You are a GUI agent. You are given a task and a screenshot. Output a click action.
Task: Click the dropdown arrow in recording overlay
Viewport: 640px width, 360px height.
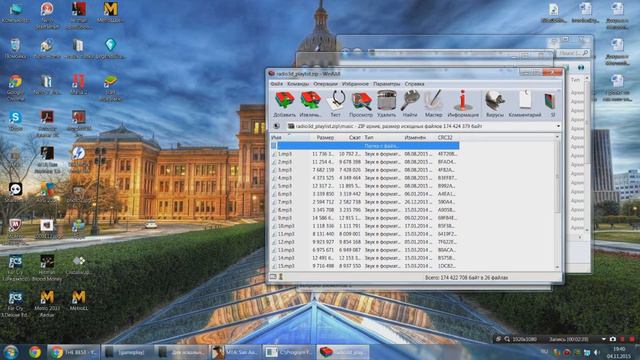[604, 339]
